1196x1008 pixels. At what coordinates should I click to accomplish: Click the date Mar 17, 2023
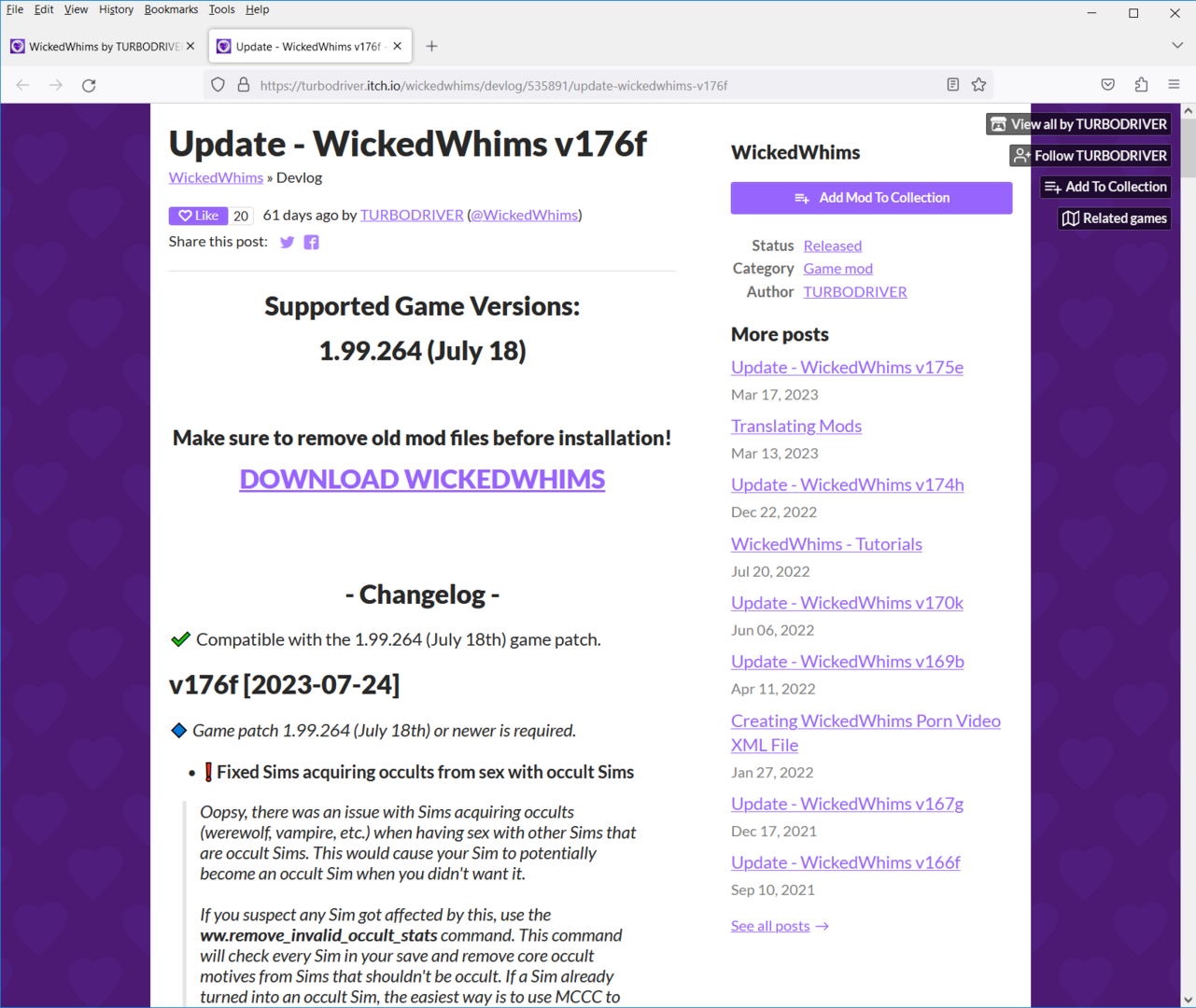pos(774,395)
